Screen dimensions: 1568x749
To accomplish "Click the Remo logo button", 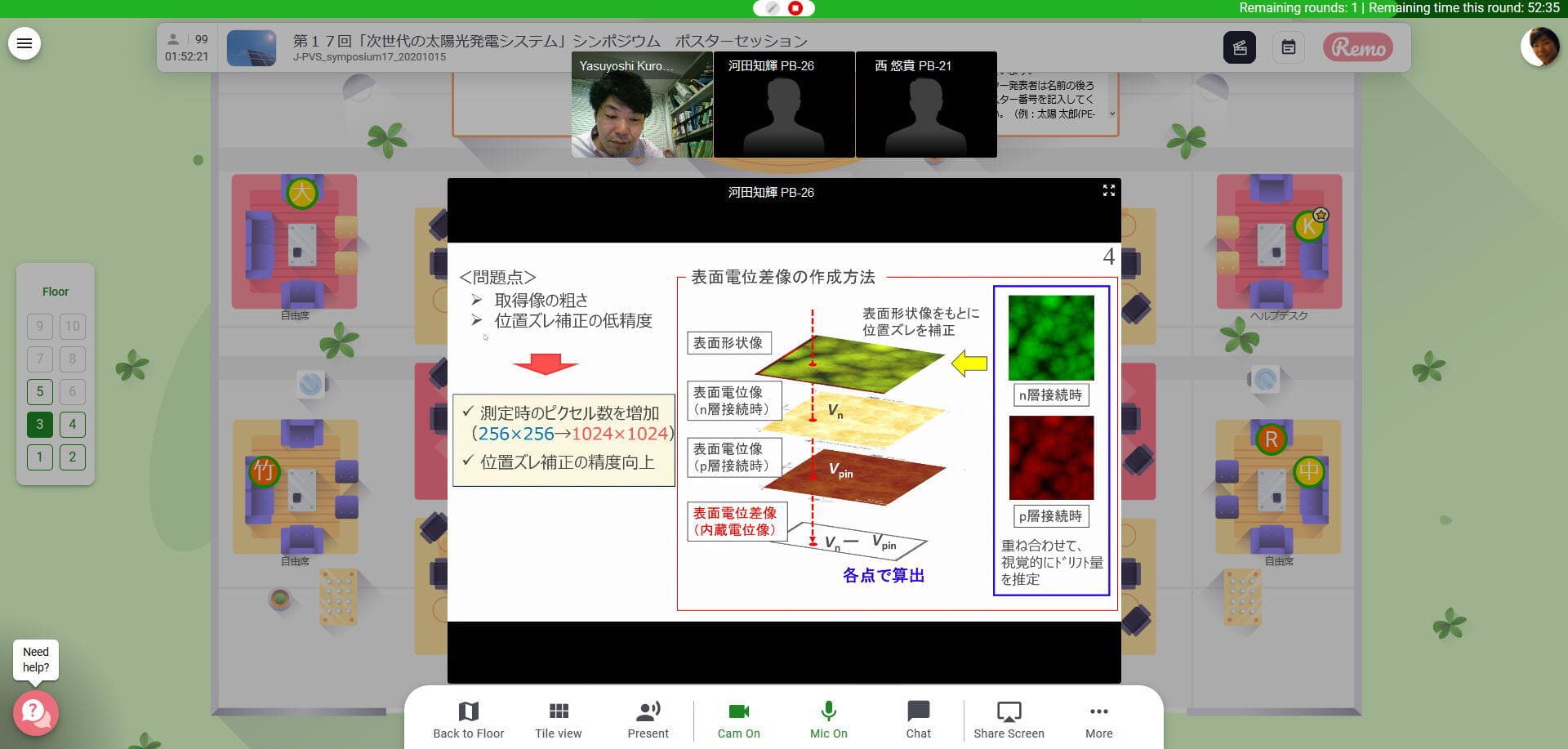I will coord(1358,47).
